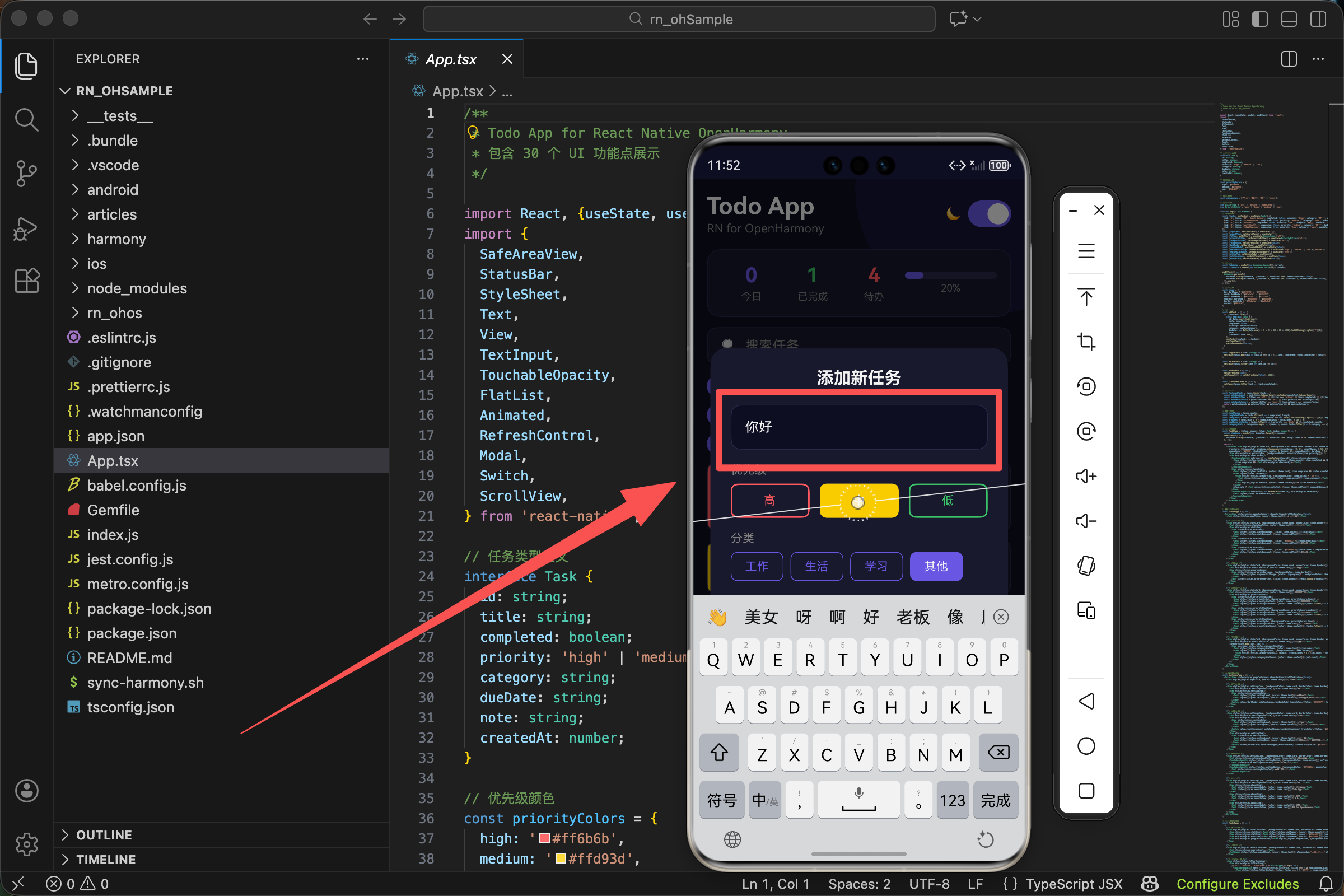Open the Source Control view
Screen dimensions: 1344x896
[26, 173]
